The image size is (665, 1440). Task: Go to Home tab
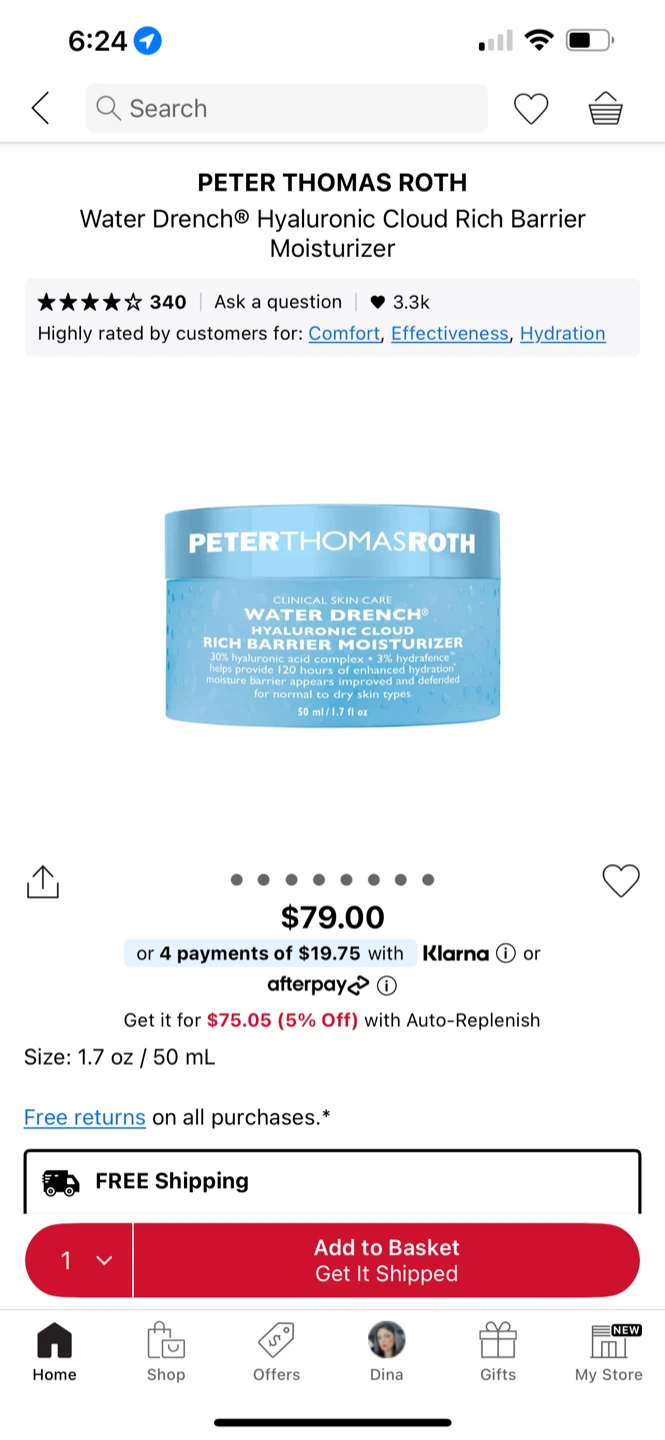pyautogui.click(x=54, y=1352)
